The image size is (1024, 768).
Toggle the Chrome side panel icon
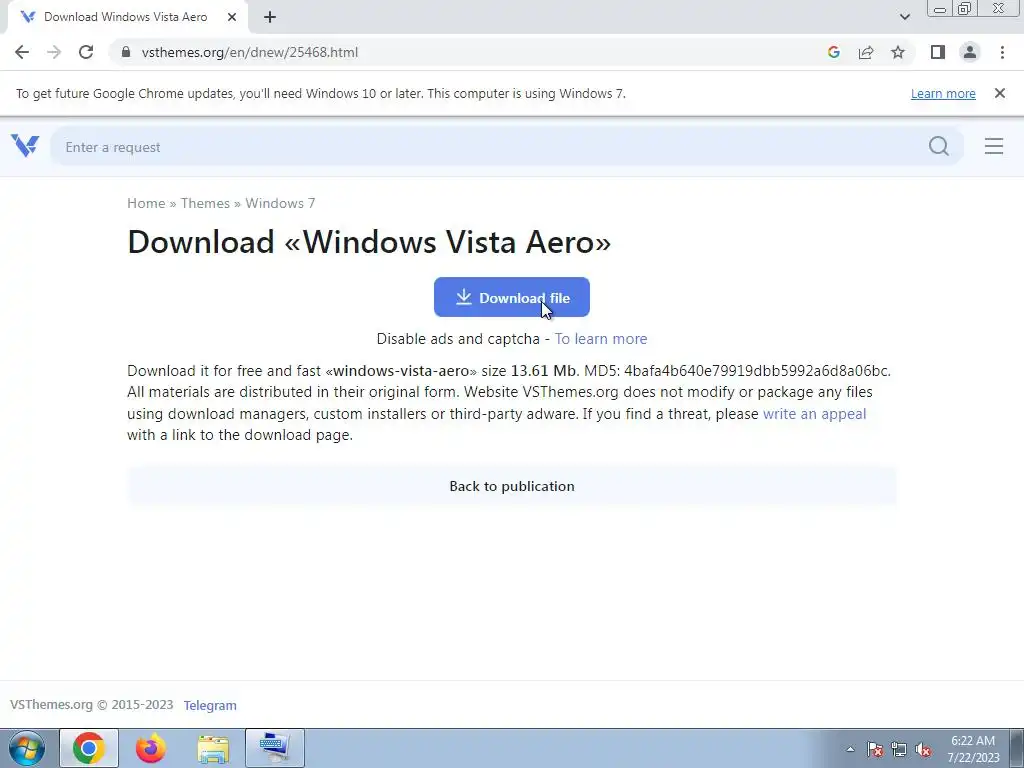tap(938, 52)
